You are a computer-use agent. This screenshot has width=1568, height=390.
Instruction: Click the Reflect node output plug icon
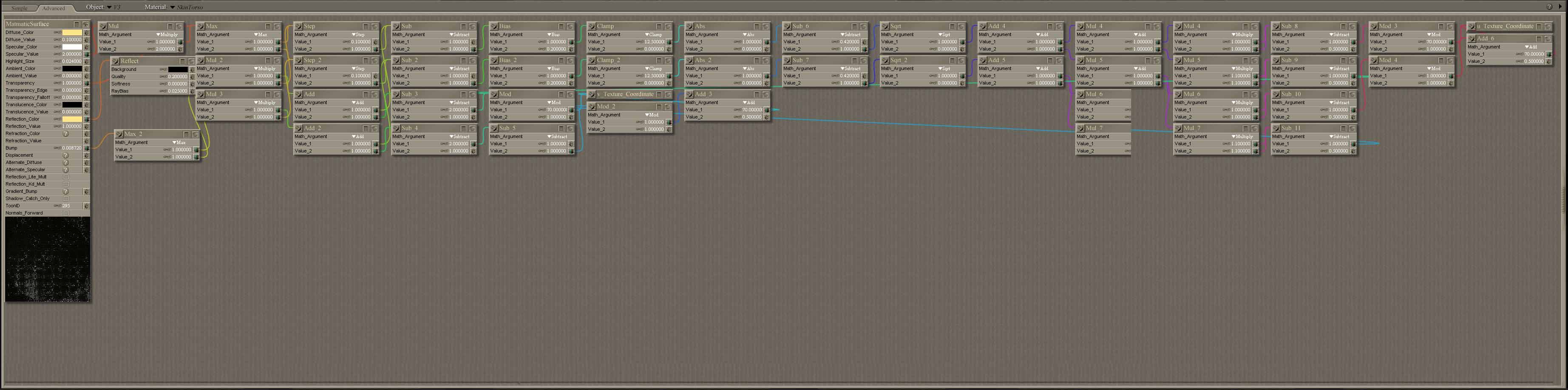click(116, 61)
